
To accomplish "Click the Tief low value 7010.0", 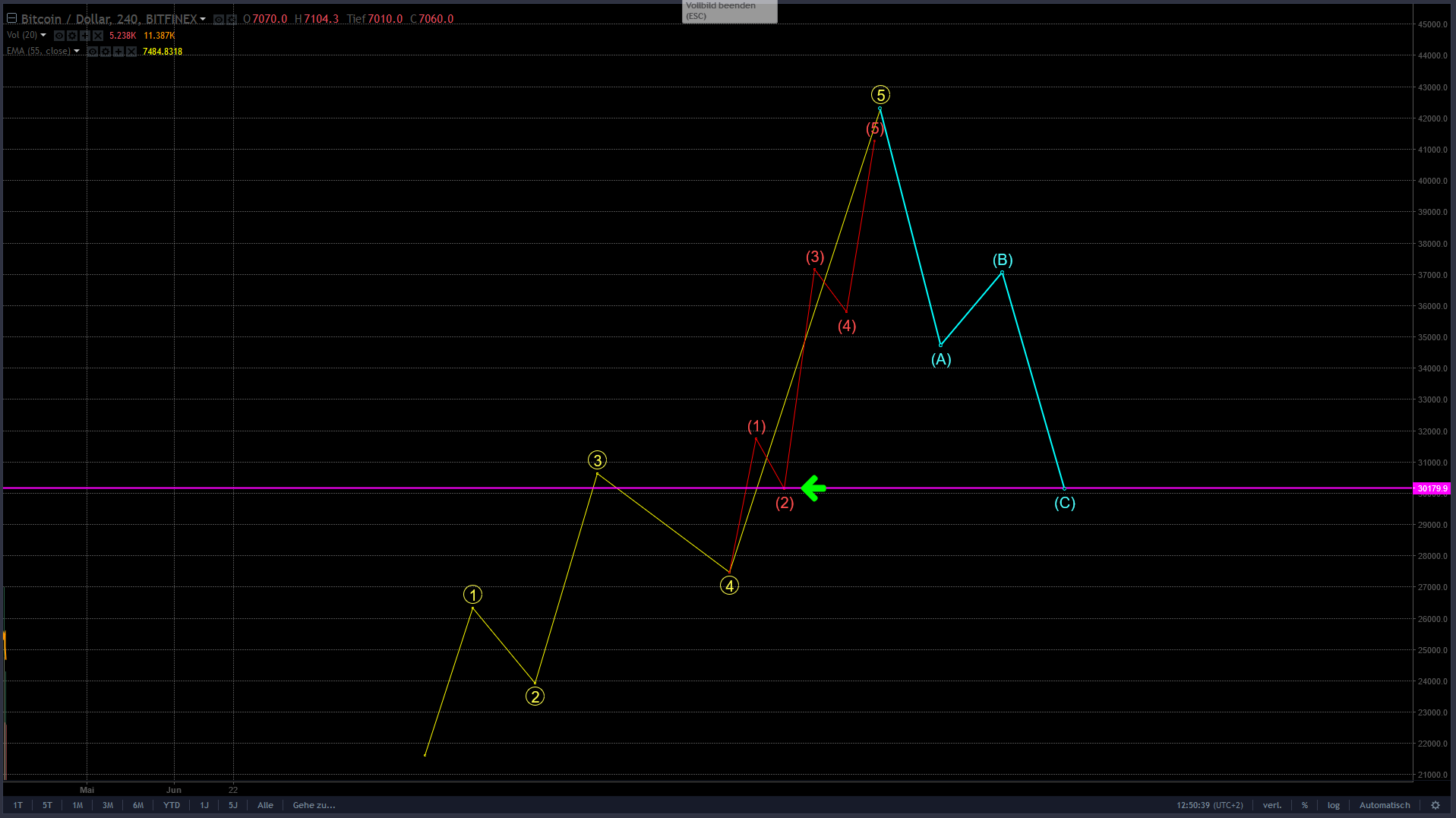I will 385,19.
